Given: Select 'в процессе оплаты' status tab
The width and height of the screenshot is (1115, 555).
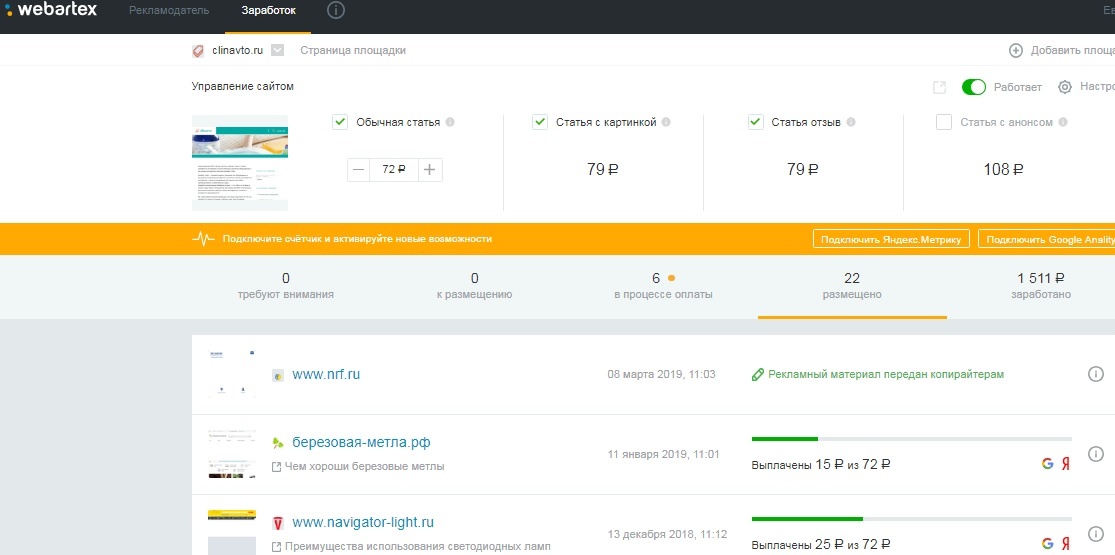Looking at the screenshot, I should click(x=663, y=286).
